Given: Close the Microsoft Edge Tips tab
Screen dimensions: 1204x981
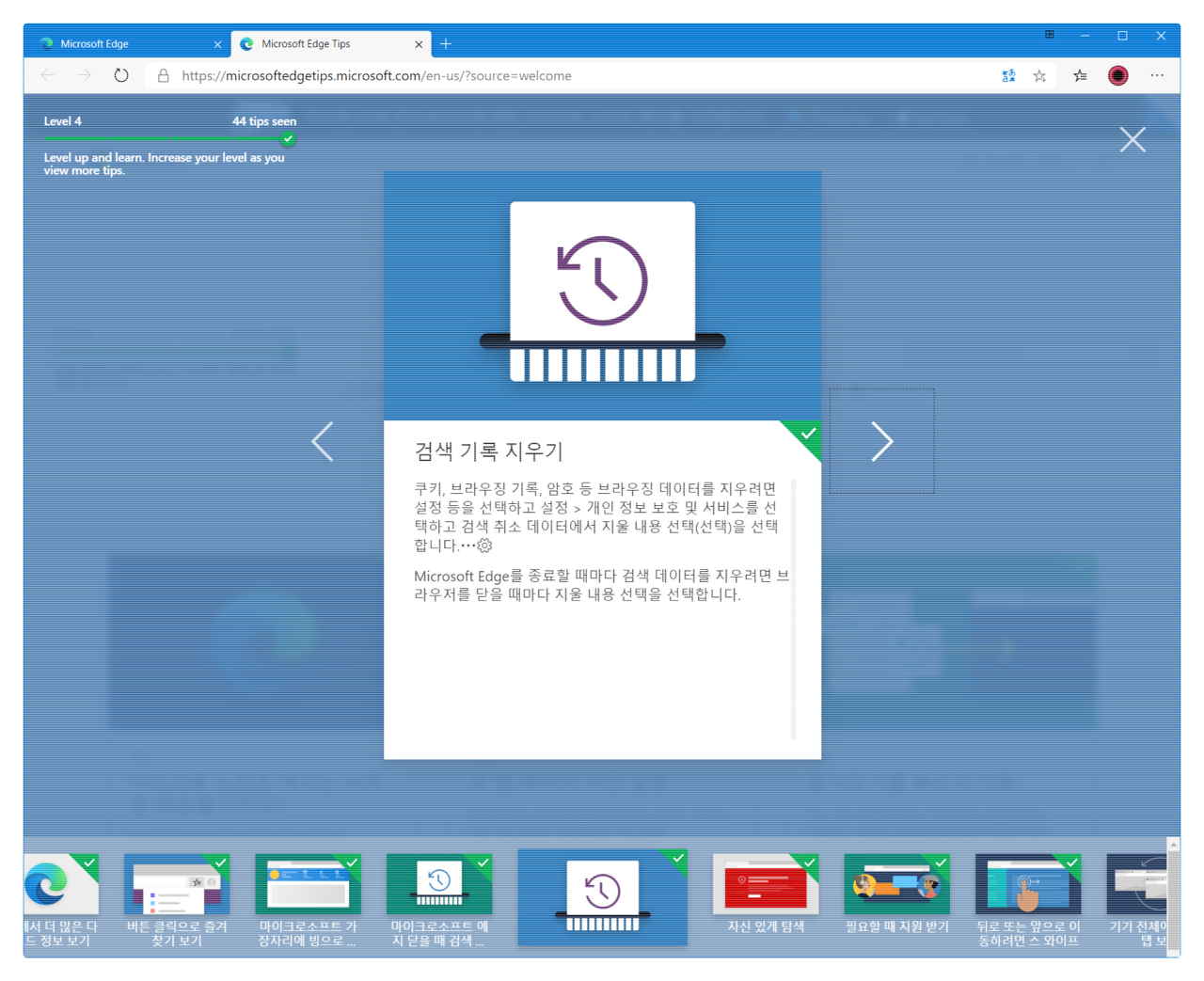Looking at the screenshot, I should point(419,44).
